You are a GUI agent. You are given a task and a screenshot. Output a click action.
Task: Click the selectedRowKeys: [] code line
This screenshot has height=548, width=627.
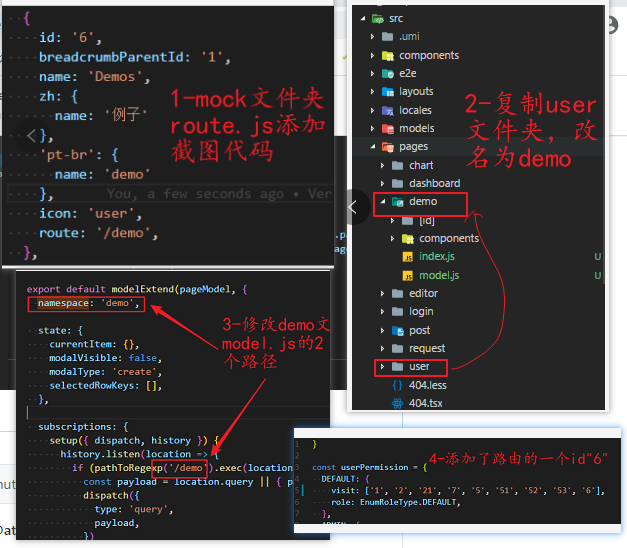105,386
